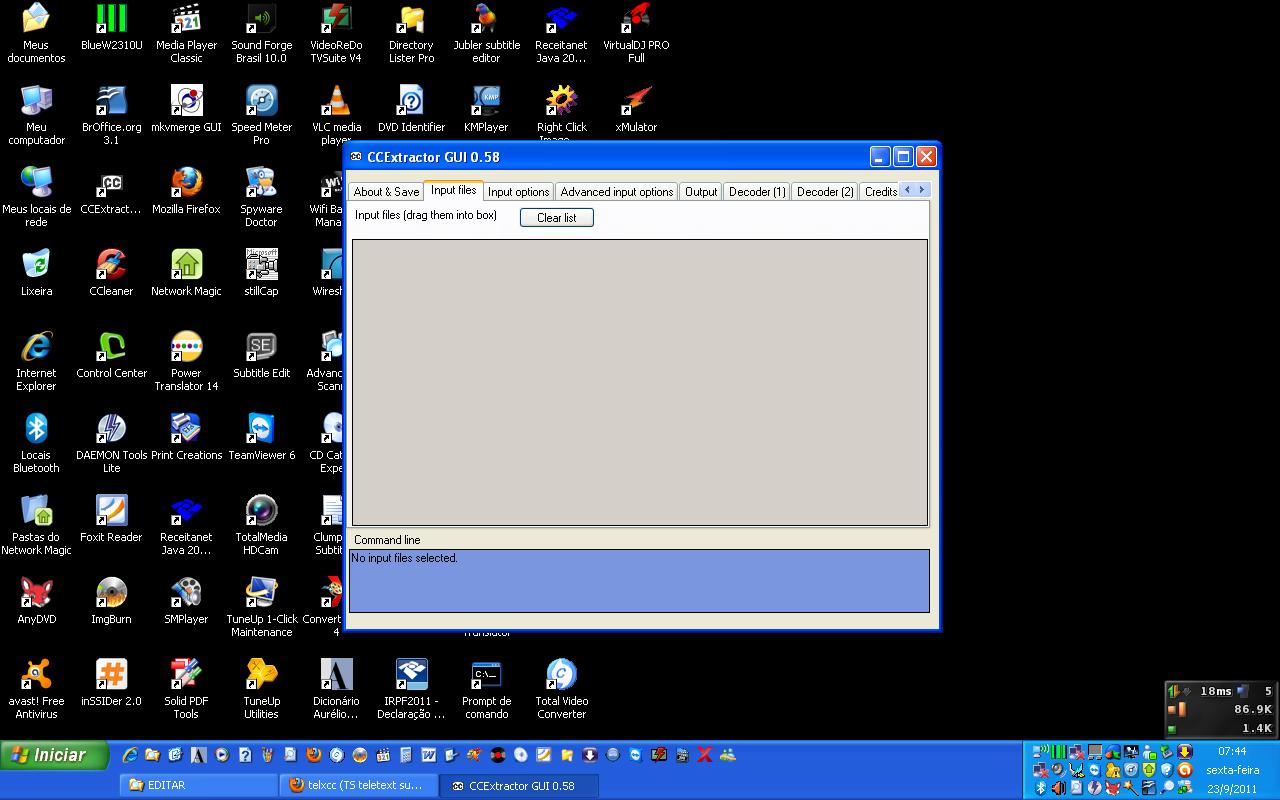The height and width of the screenshot is (800, 1280).
Task: Launch Firefox from quick launch bar
Action: [x=313, y=755]
